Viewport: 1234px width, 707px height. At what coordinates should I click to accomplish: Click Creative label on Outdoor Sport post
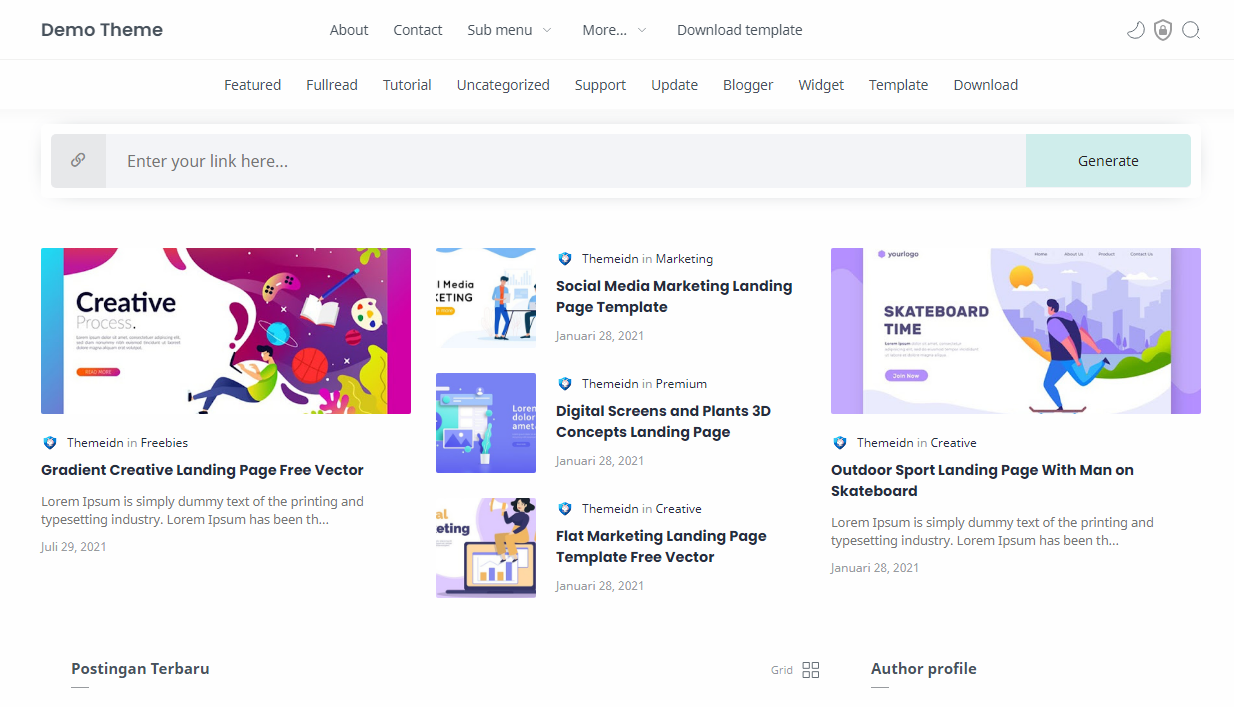click(954, 442)
